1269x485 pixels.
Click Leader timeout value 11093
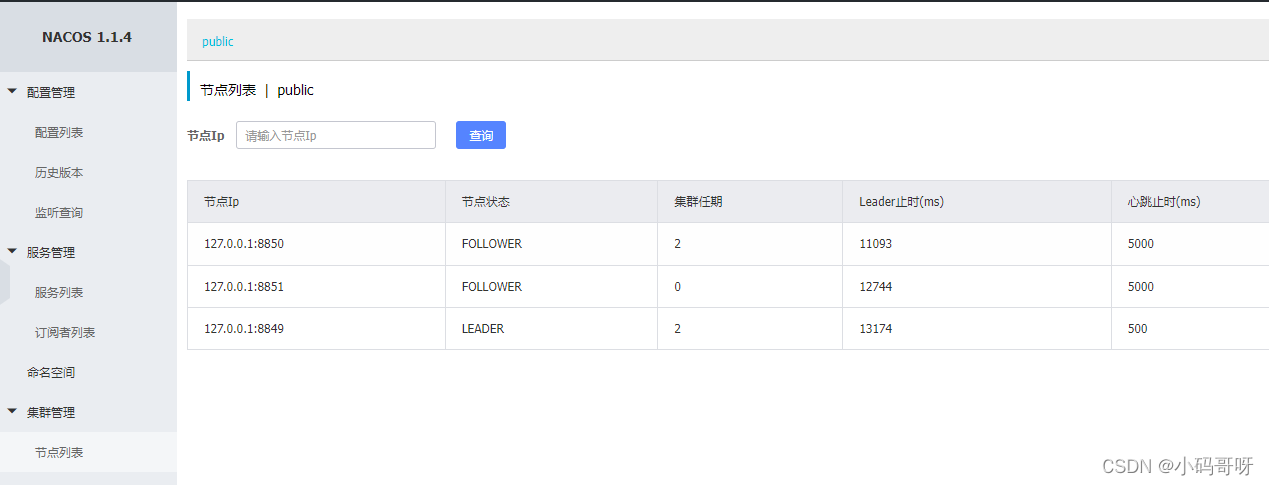click(x=875, y=244)
